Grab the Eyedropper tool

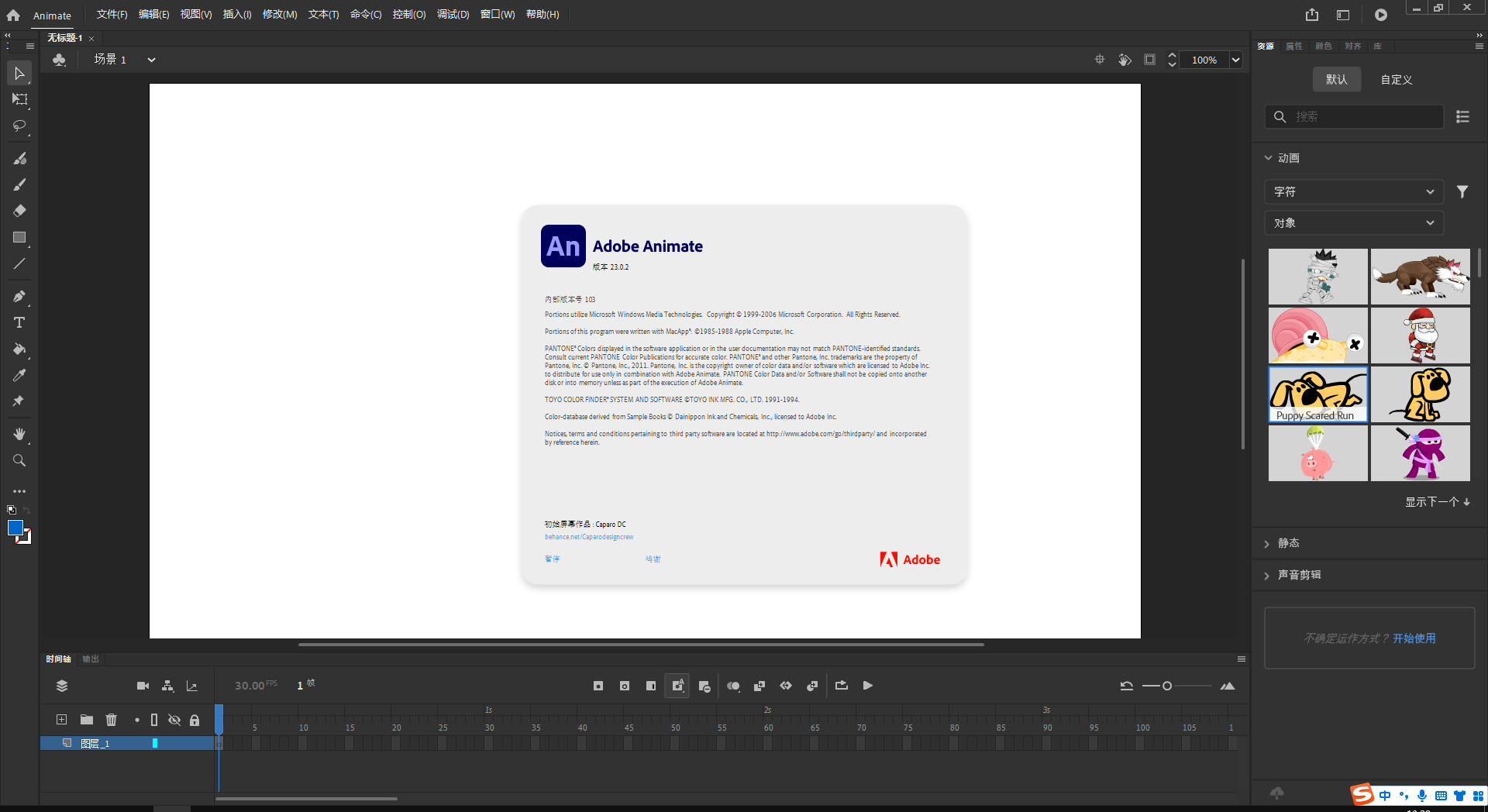click(x=19, y=375)
